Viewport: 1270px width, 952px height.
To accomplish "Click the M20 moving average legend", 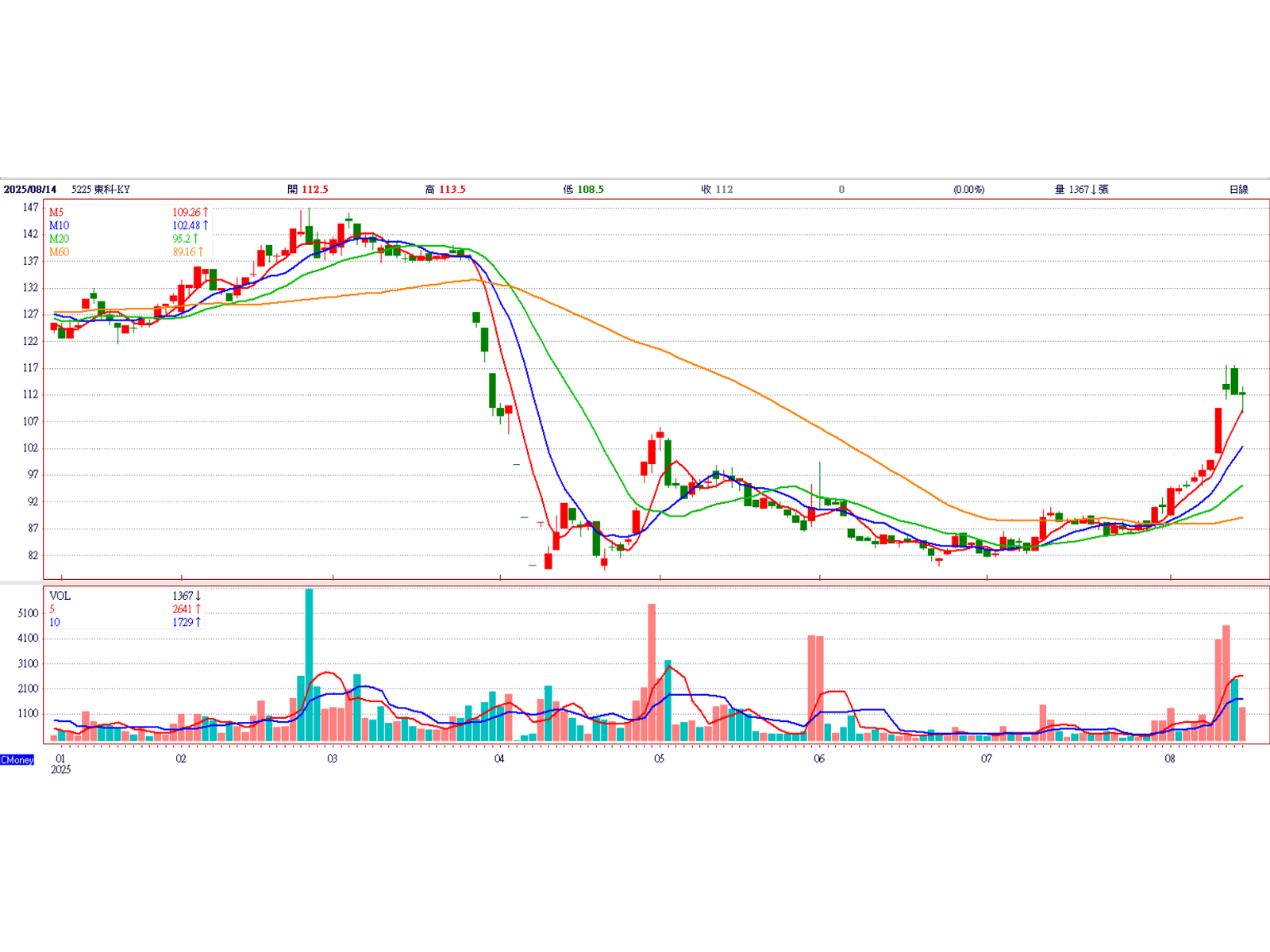I will click(59, 239).
